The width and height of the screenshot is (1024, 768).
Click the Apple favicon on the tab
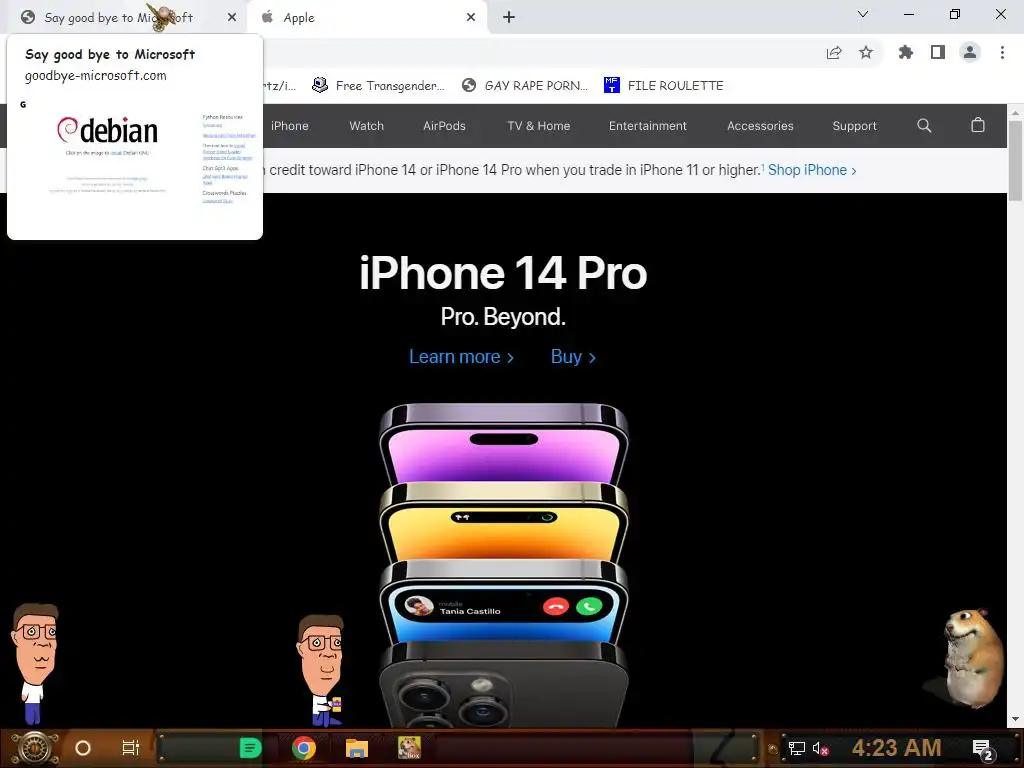click(x=267, y=17)
